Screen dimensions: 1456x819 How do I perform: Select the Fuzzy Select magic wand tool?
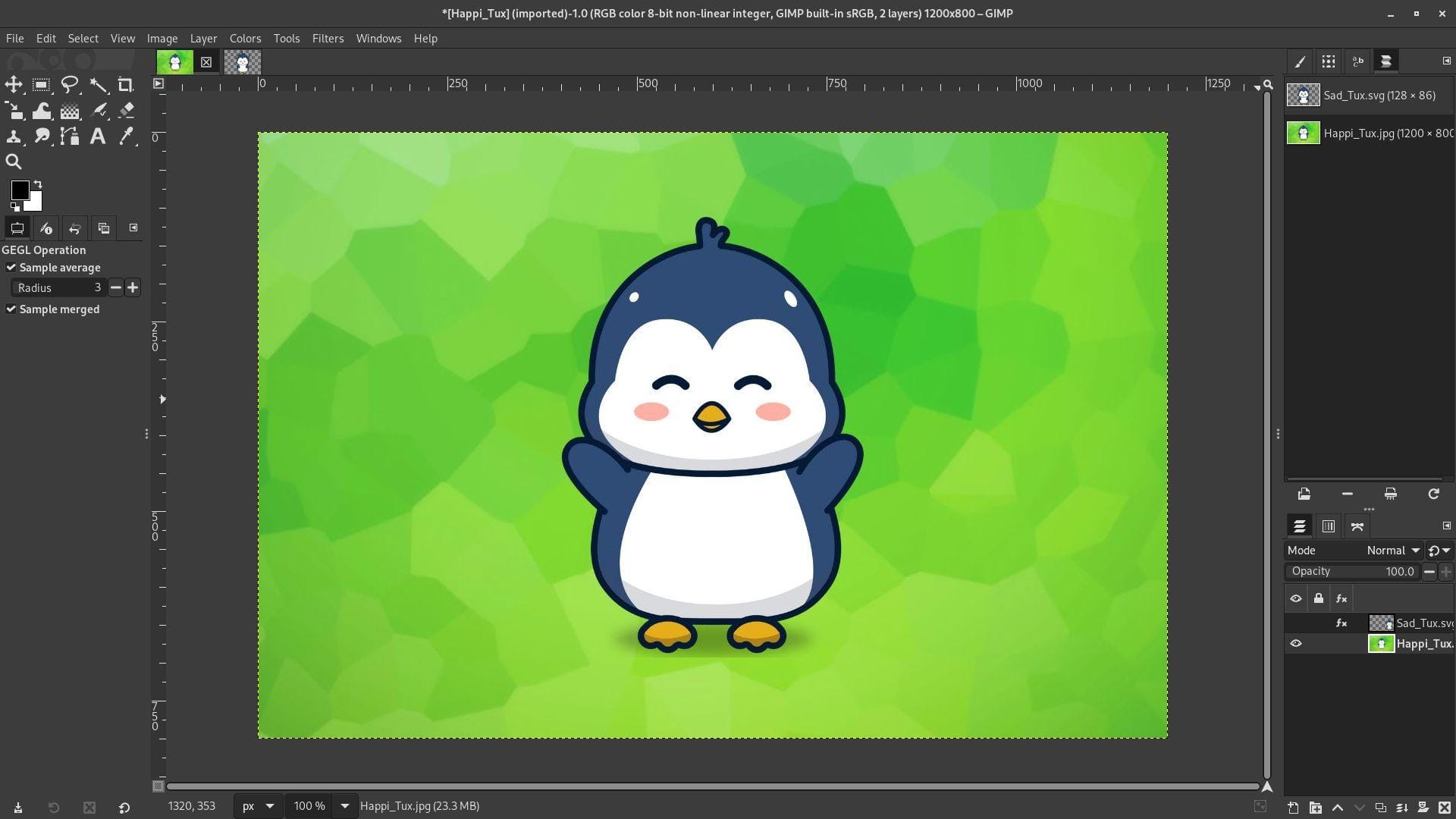[99, 85]
